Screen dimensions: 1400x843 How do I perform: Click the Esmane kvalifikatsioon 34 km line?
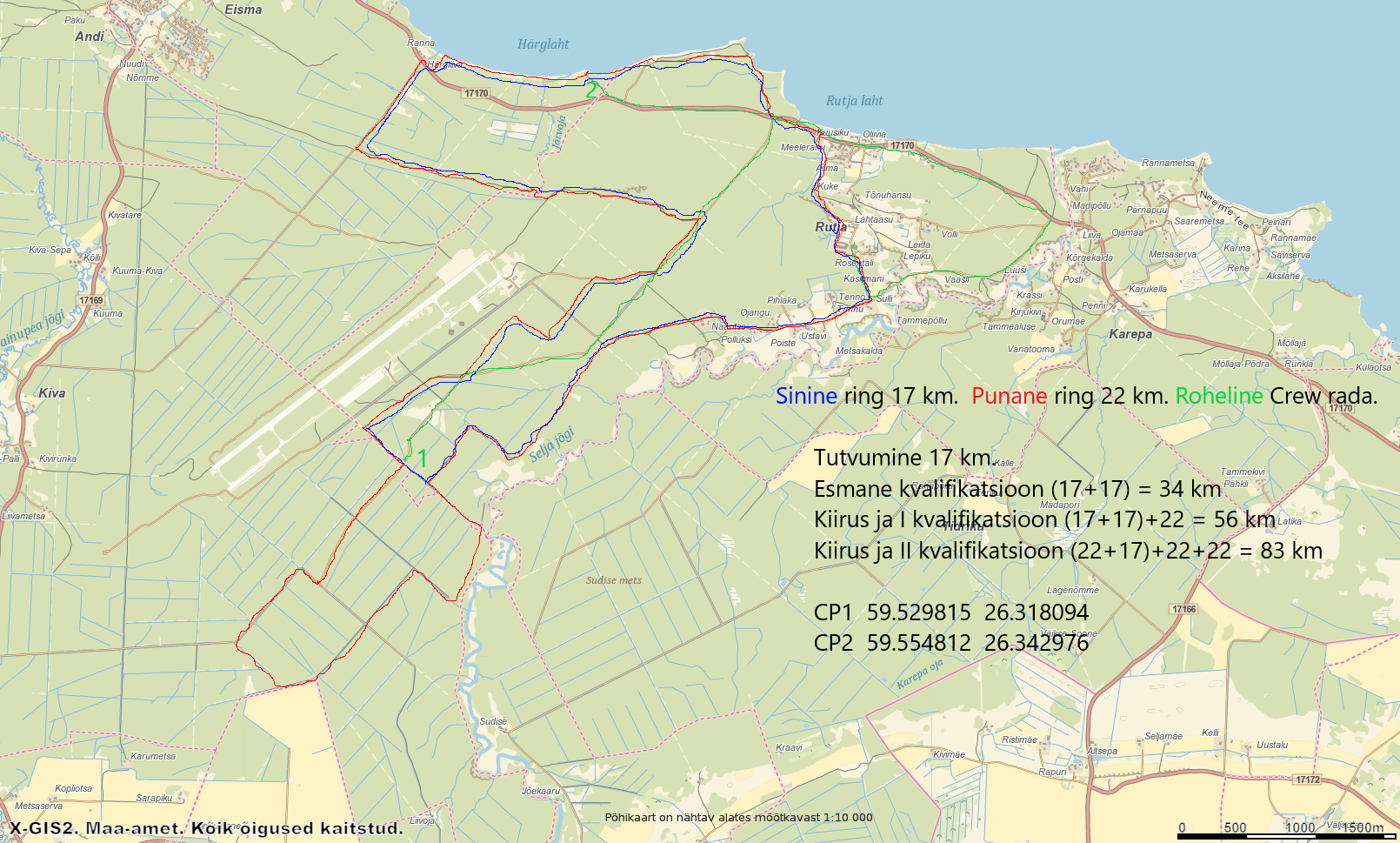click(1017, 489)
